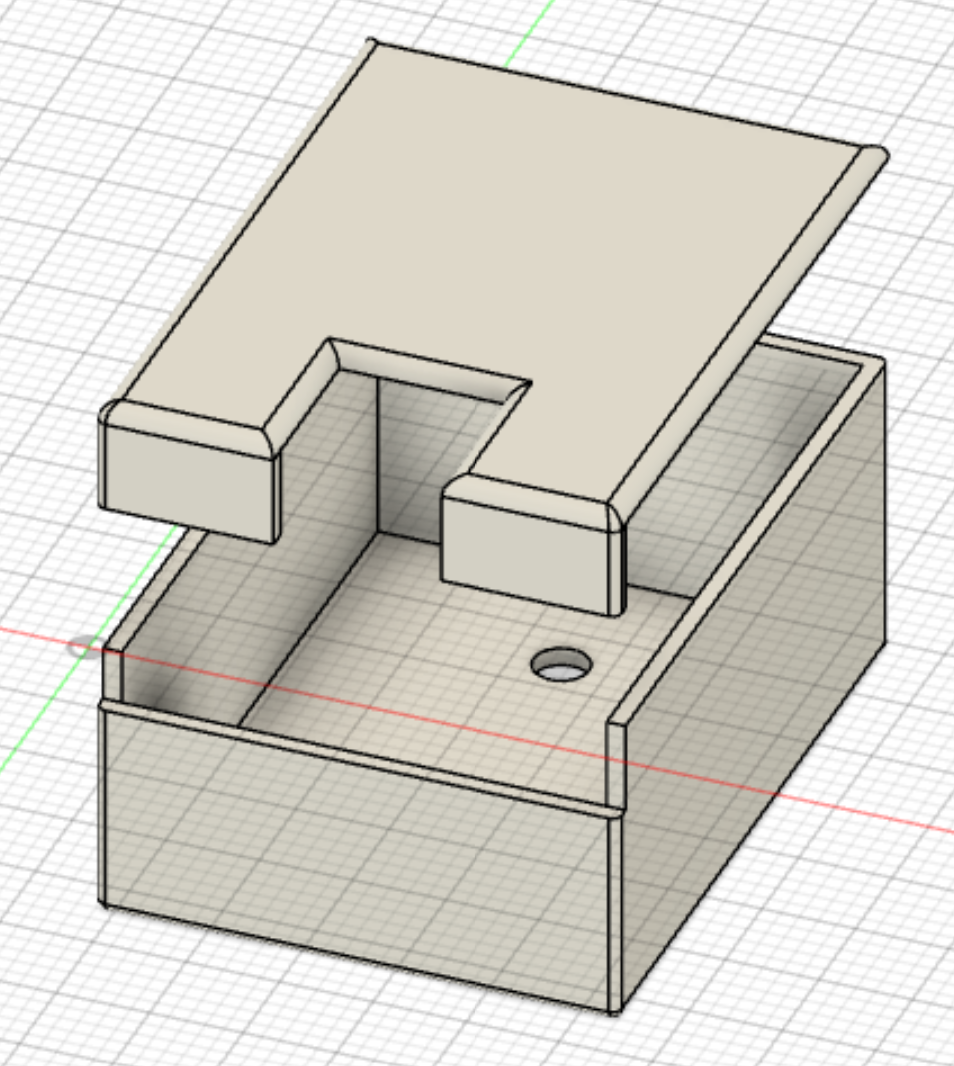This screenshot has width=954, height=1066.
Task: Select the right outer side face of the box
Action: tap(755, 687)
